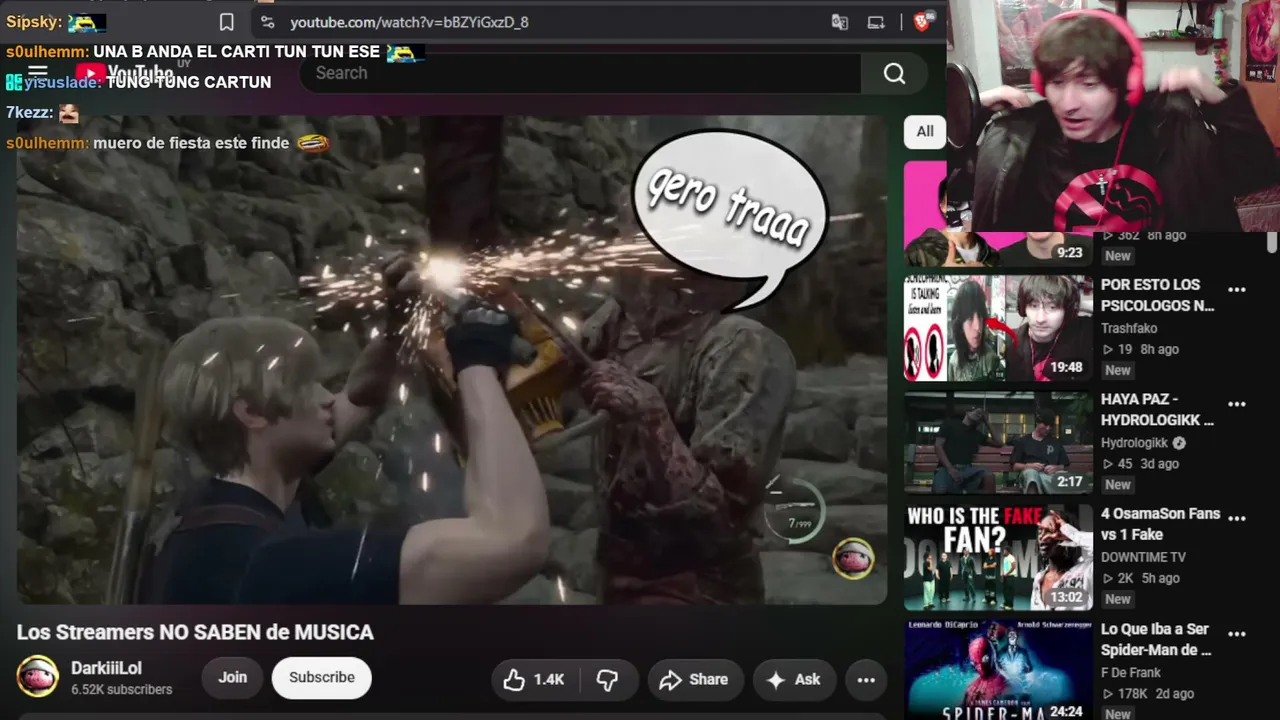Click channel name 'Hydrologikk' in recommendations

(1134, 443)
